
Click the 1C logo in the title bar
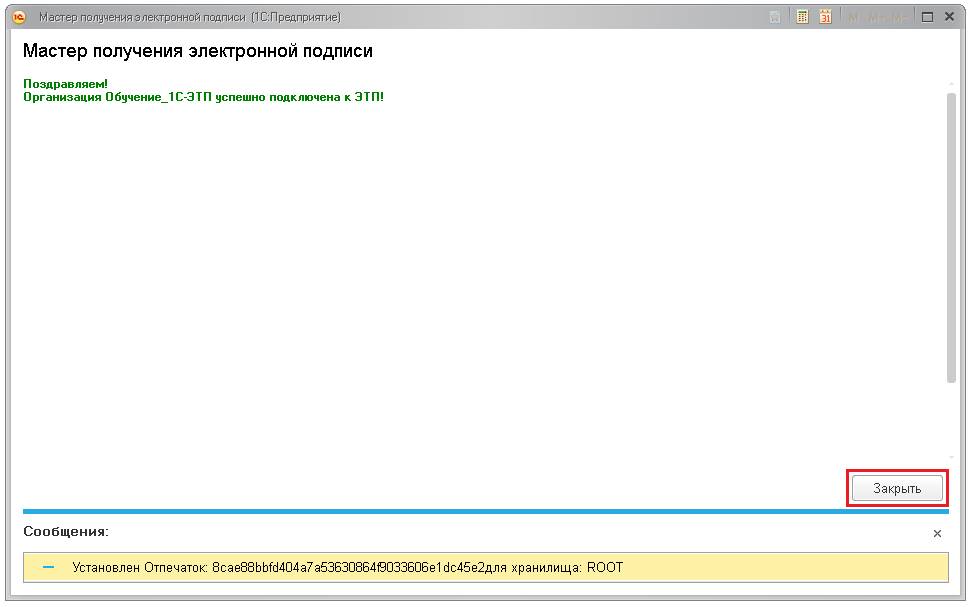coord(19,17)
